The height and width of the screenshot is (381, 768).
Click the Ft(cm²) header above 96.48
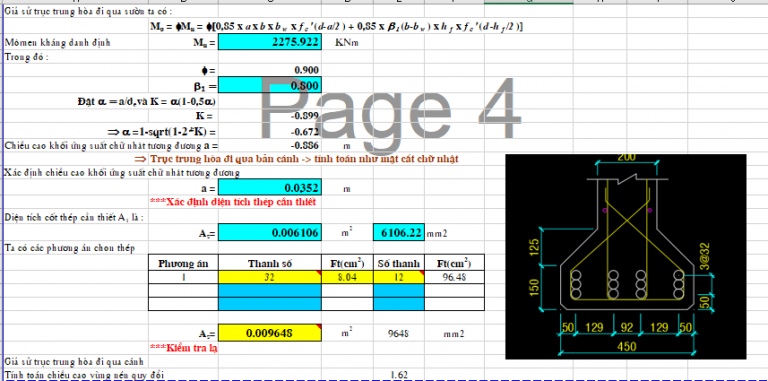coord(454,263)
